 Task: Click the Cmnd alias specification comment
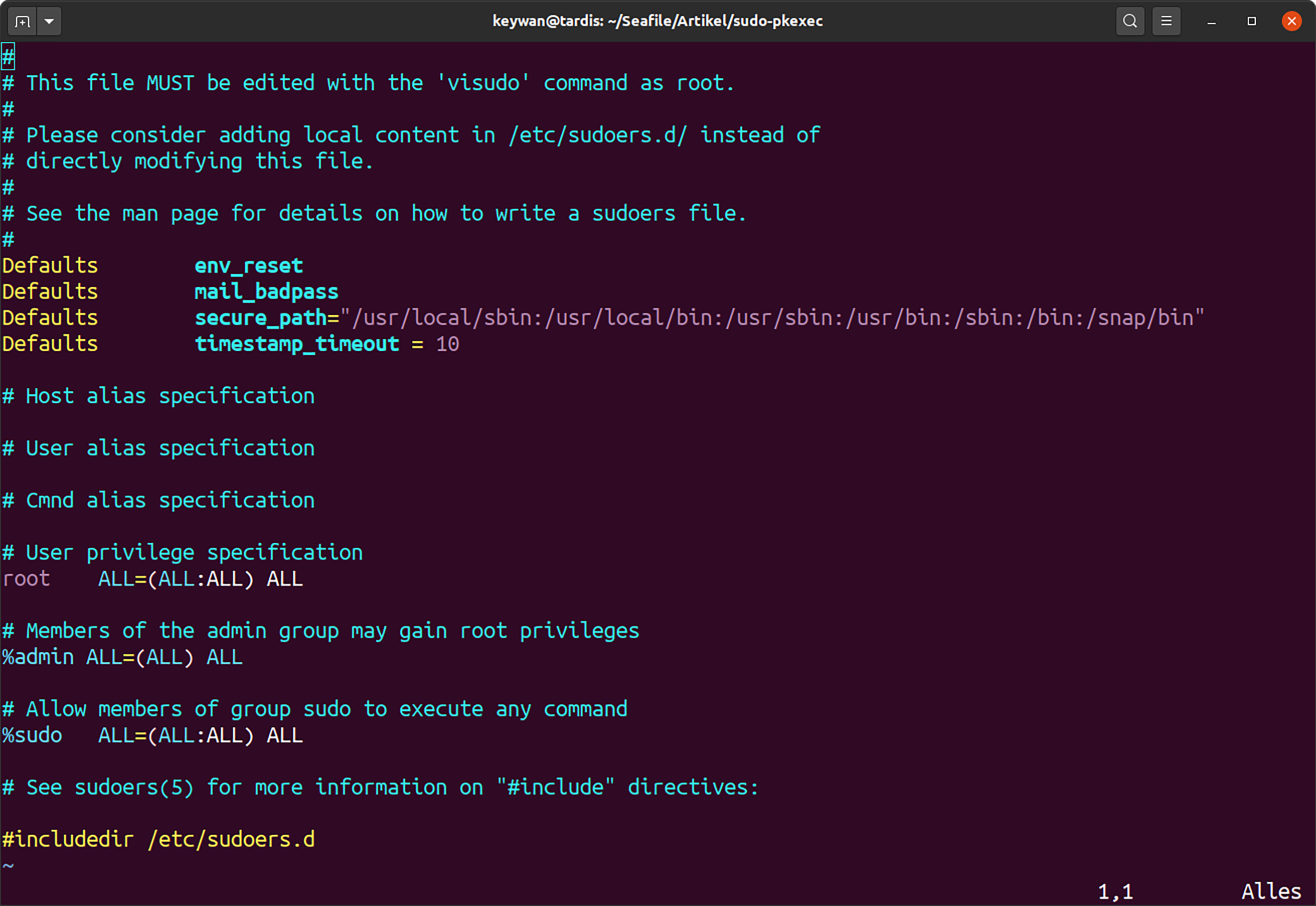coord(159,500)
